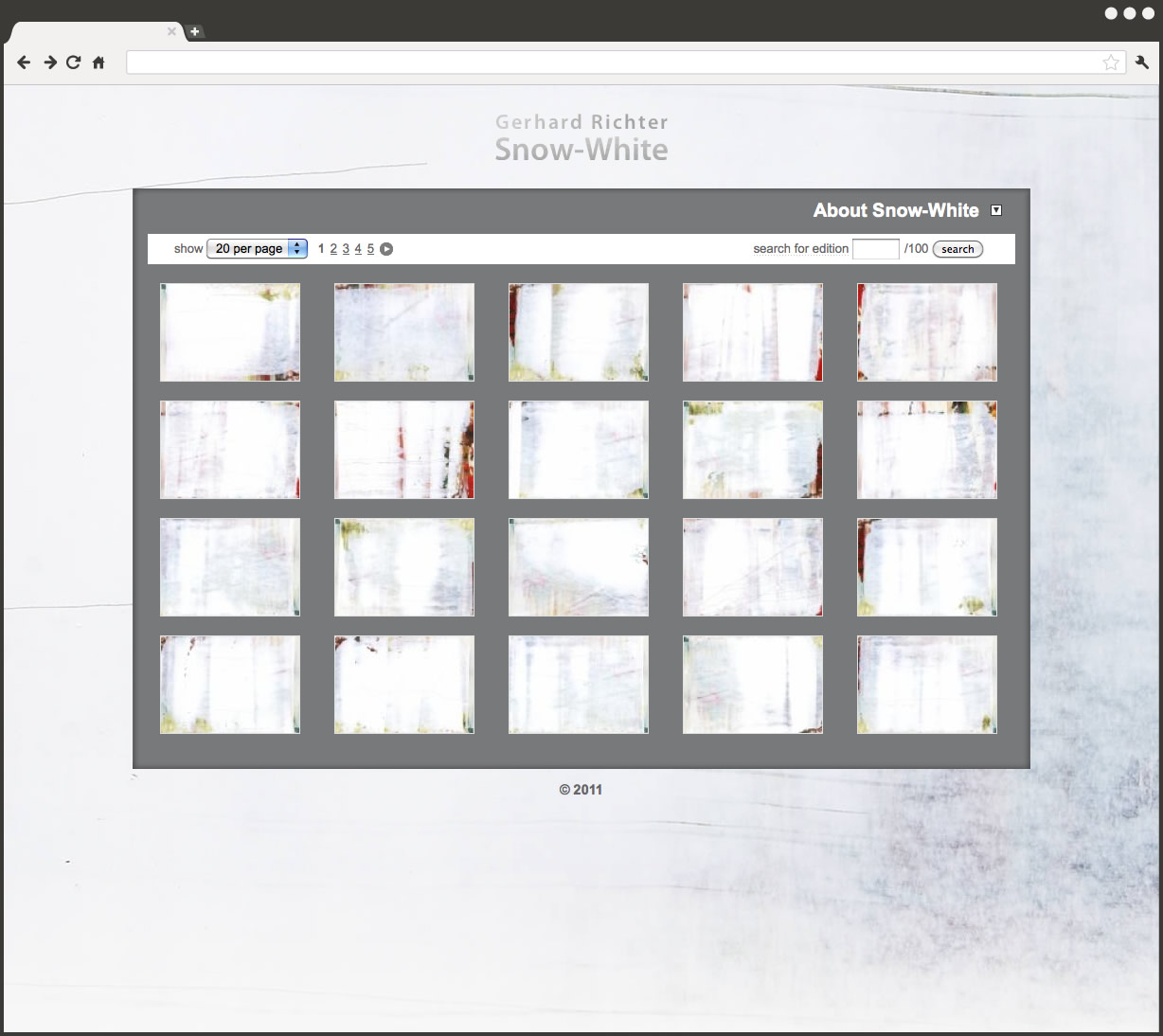Image resolution: width=1163 pixels, height=1036 pixels.
Task: Open the last thumbnail in bottom row
Action: (x=926, y=685)
